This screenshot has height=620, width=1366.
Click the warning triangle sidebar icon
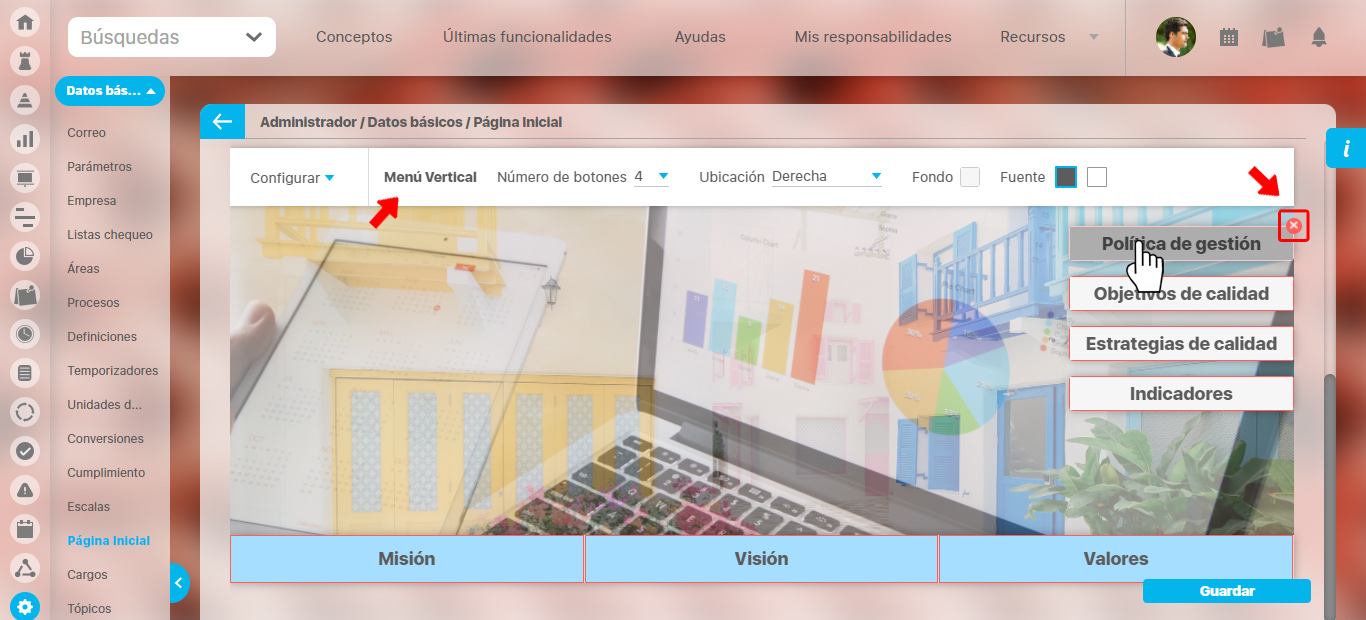click(x=25, y=489)
